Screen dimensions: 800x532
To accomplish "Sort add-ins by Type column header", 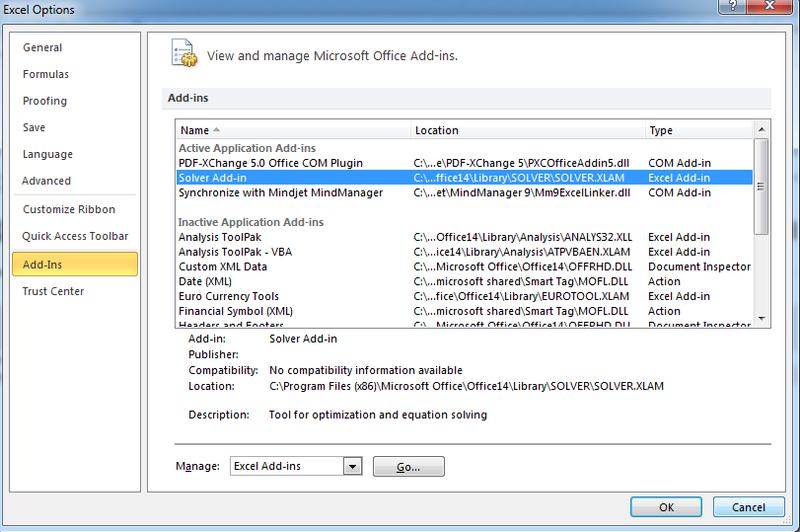I will tap(698, 130).
